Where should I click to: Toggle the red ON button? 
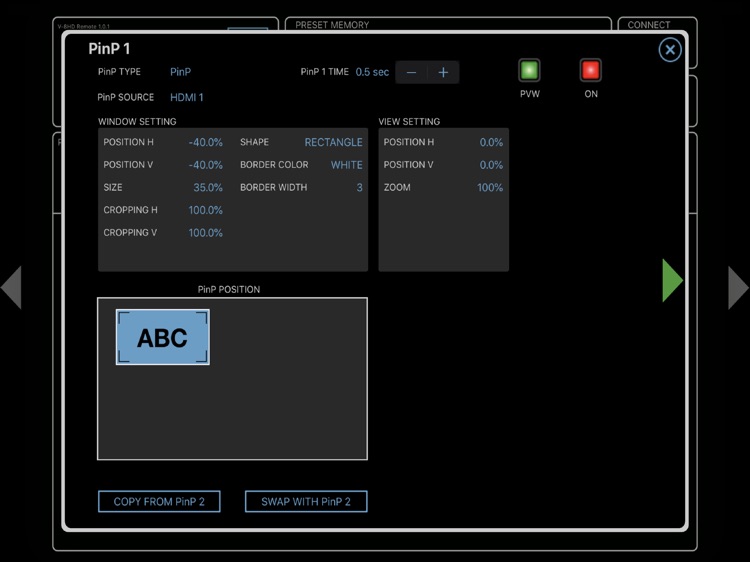point(590,70)
